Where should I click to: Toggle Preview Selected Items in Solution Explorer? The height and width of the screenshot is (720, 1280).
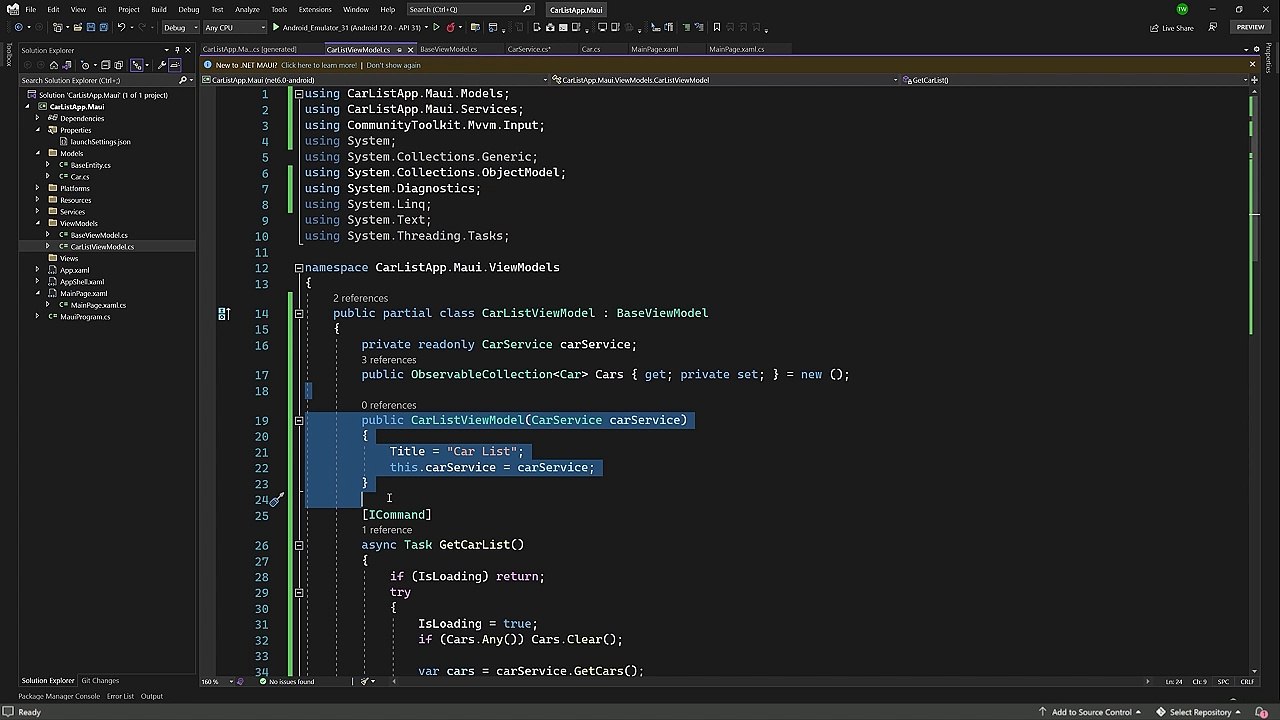[x=175, y=65]
